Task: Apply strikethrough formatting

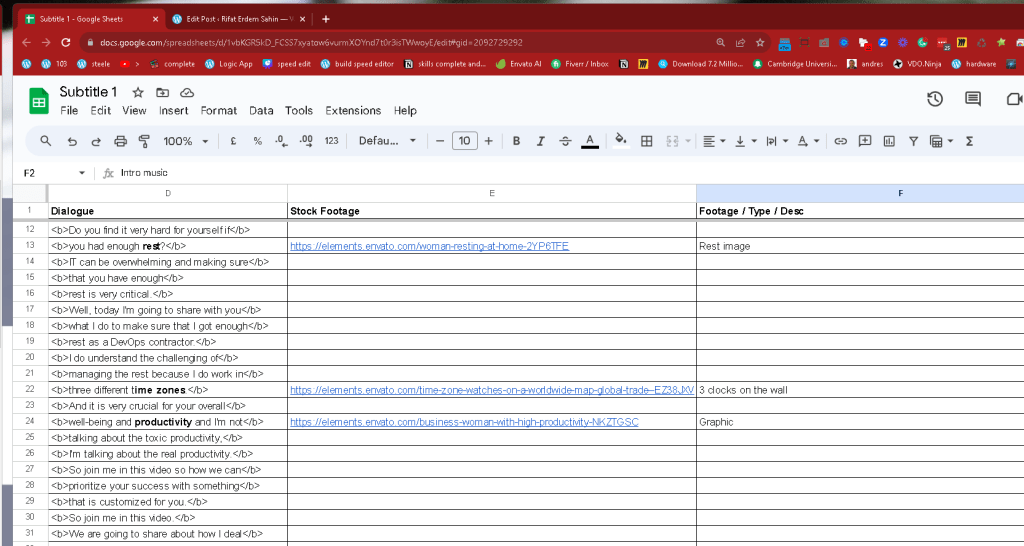Action: click(x=565, y=141)
